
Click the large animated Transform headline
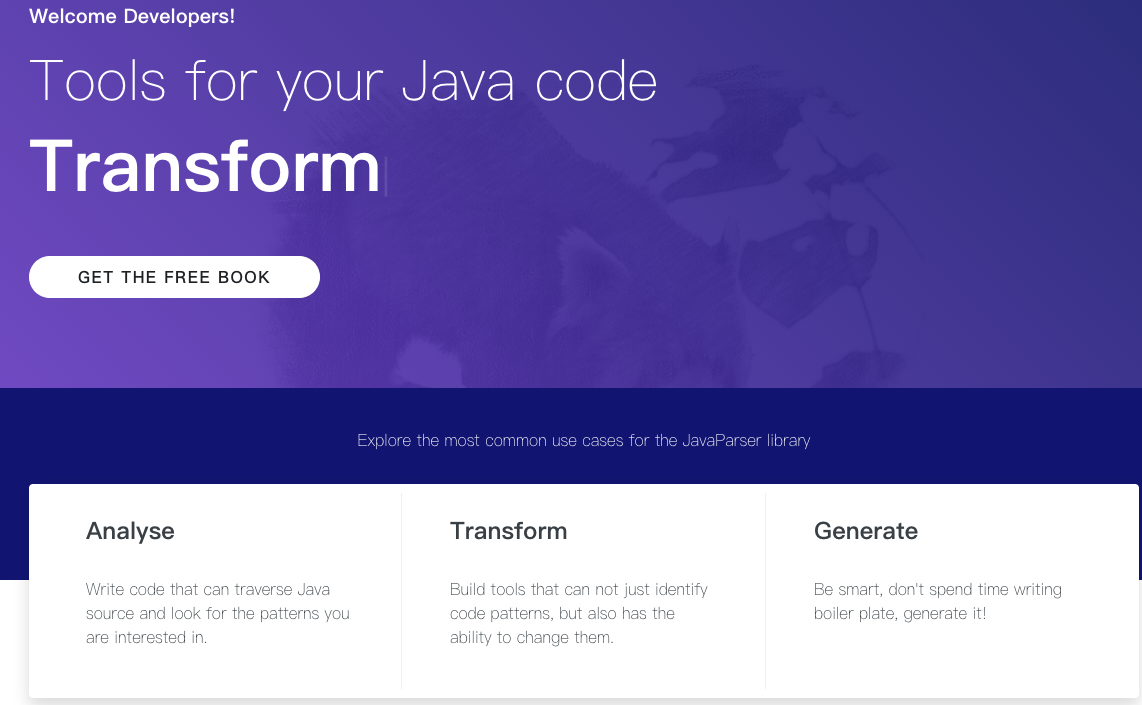(205, 166)
